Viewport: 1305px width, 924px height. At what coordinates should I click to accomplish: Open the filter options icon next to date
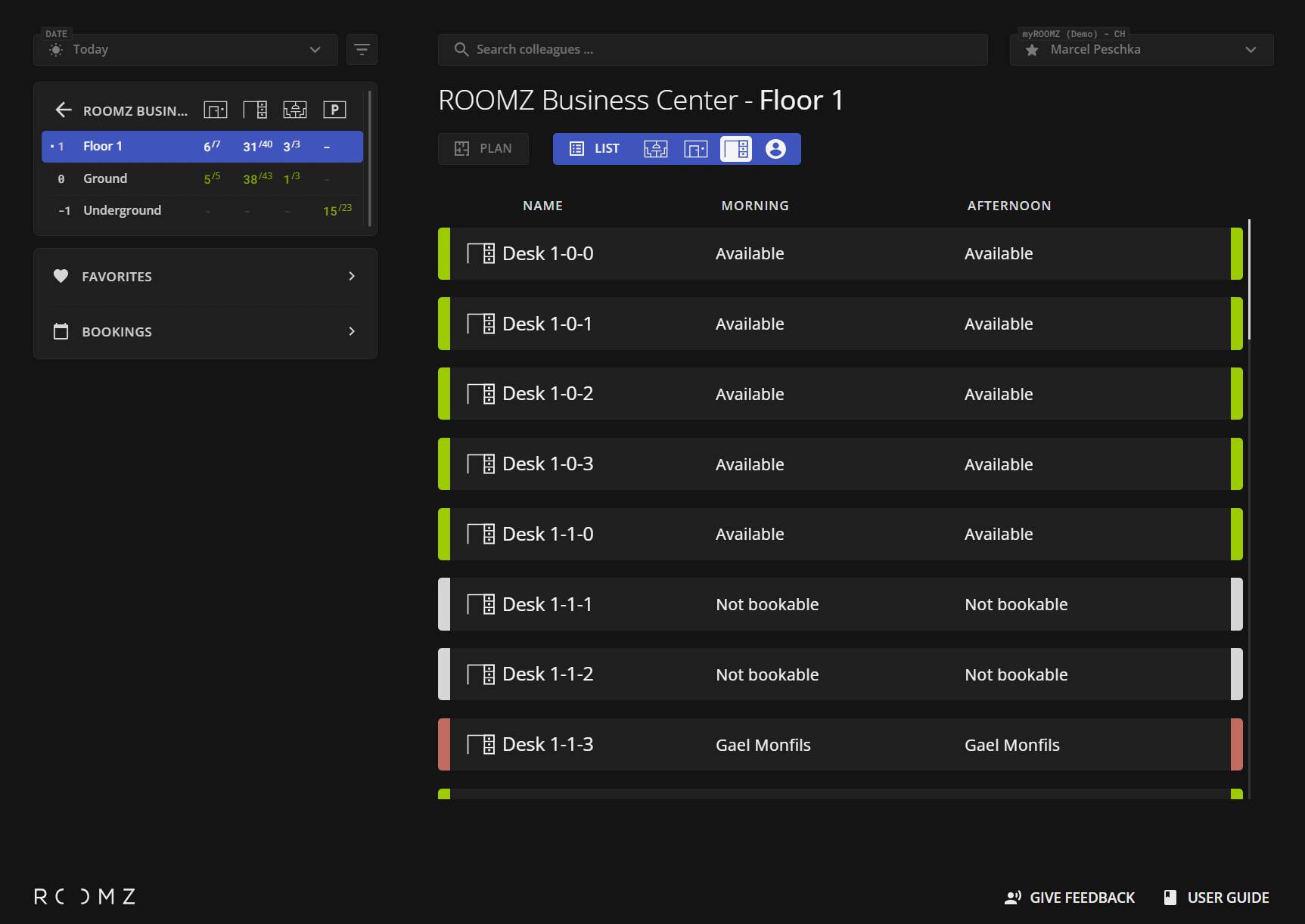(x=362, y=50)
